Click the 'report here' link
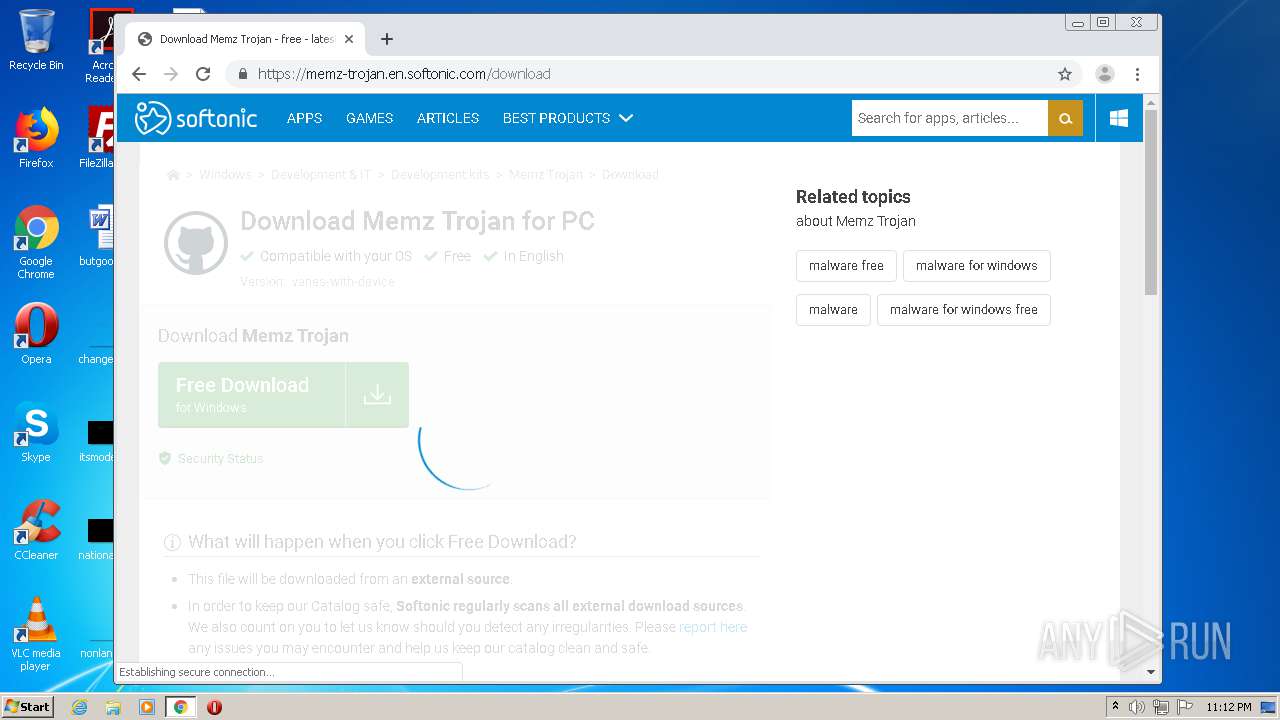1280x720 pixels. tap(713, 627)
